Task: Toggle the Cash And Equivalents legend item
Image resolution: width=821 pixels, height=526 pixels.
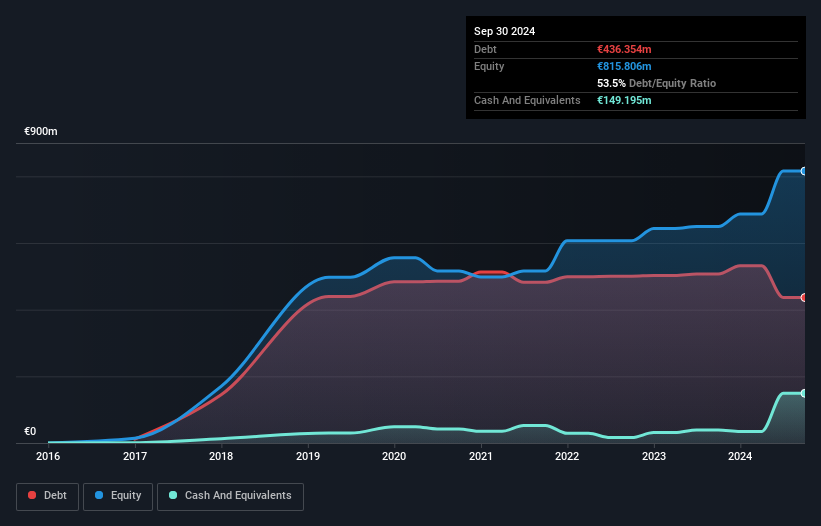Action: (x=230, y=496)
